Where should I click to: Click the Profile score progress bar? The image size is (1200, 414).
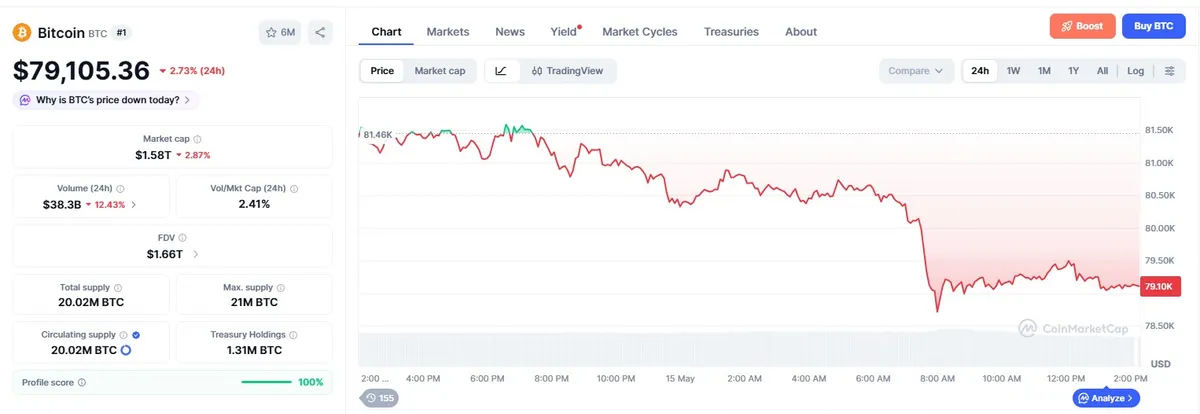[267, 382]
